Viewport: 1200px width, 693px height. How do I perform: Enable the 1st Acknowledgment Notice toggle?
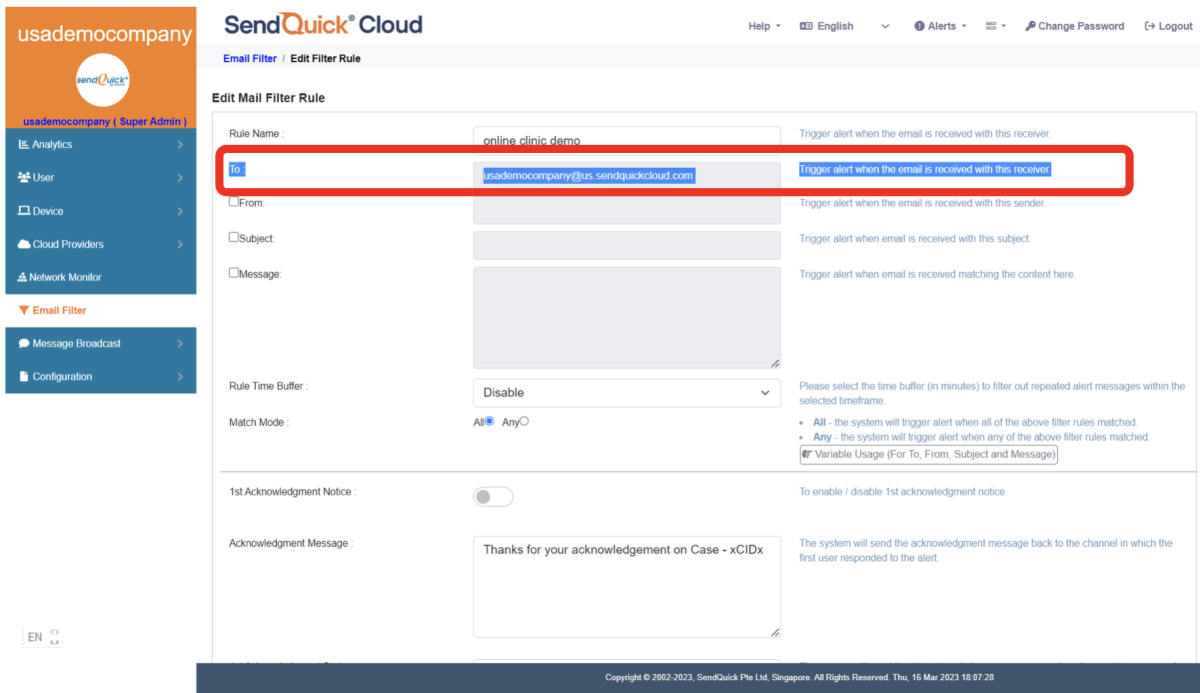[493, 496]
